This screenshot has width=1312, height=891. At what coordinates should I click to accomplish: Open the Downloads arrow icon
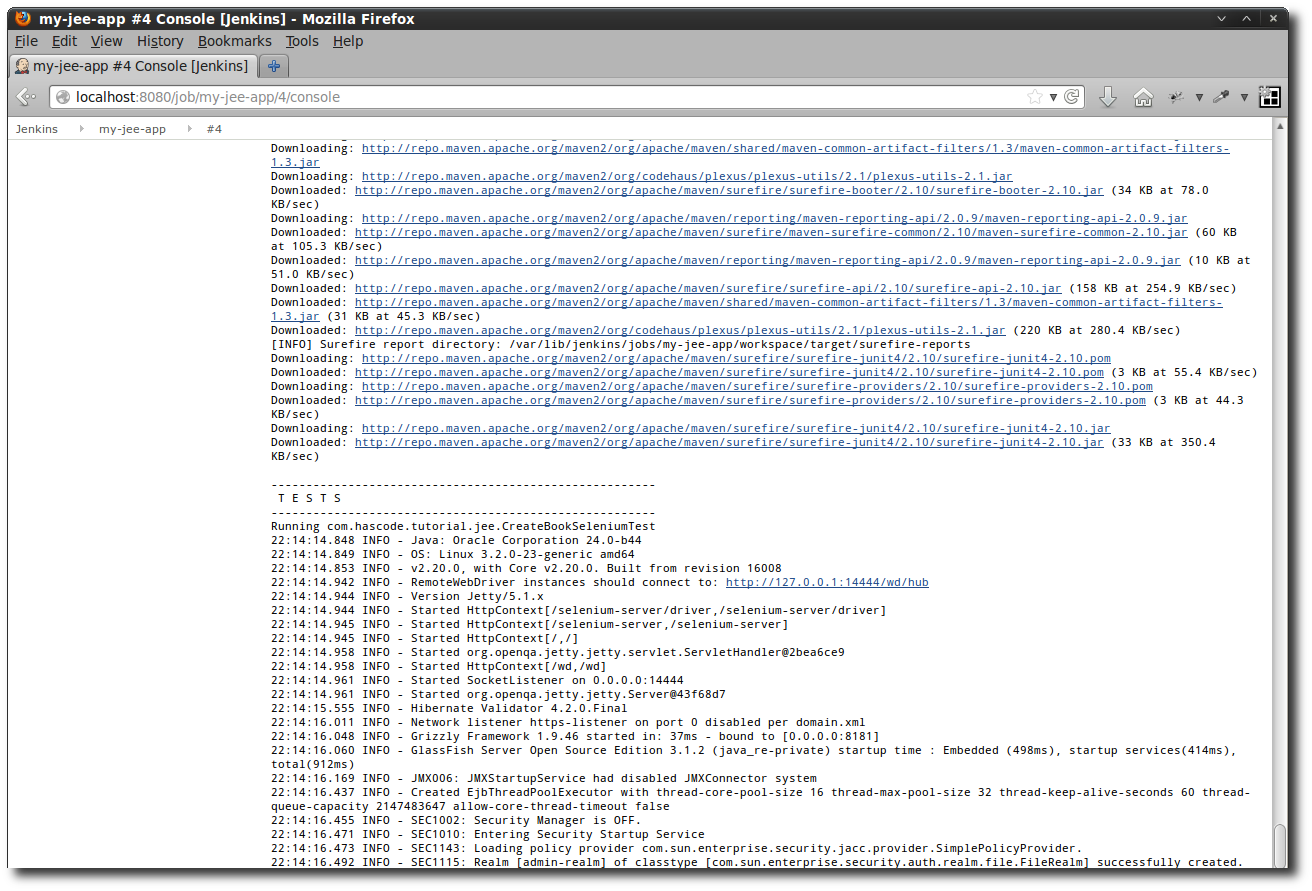coord(1107,97)
